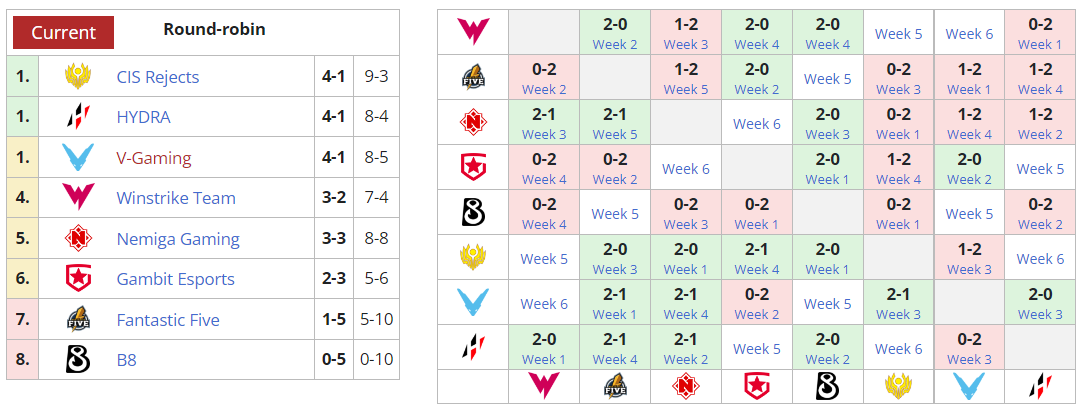The image size is (1081, 410).
Task: Follow the Nemiga Gaming team name link
Action: (178, 239)
